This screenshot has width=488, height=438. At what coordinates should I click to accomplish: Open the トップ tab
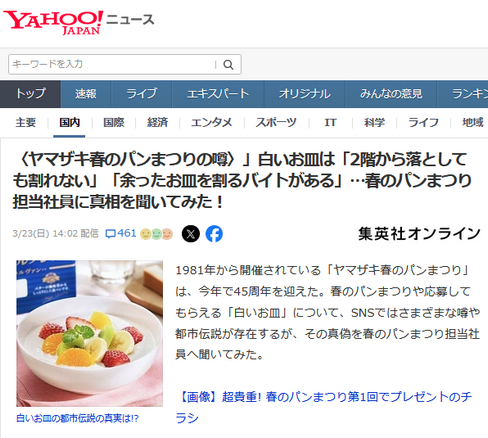coord(30,94)
